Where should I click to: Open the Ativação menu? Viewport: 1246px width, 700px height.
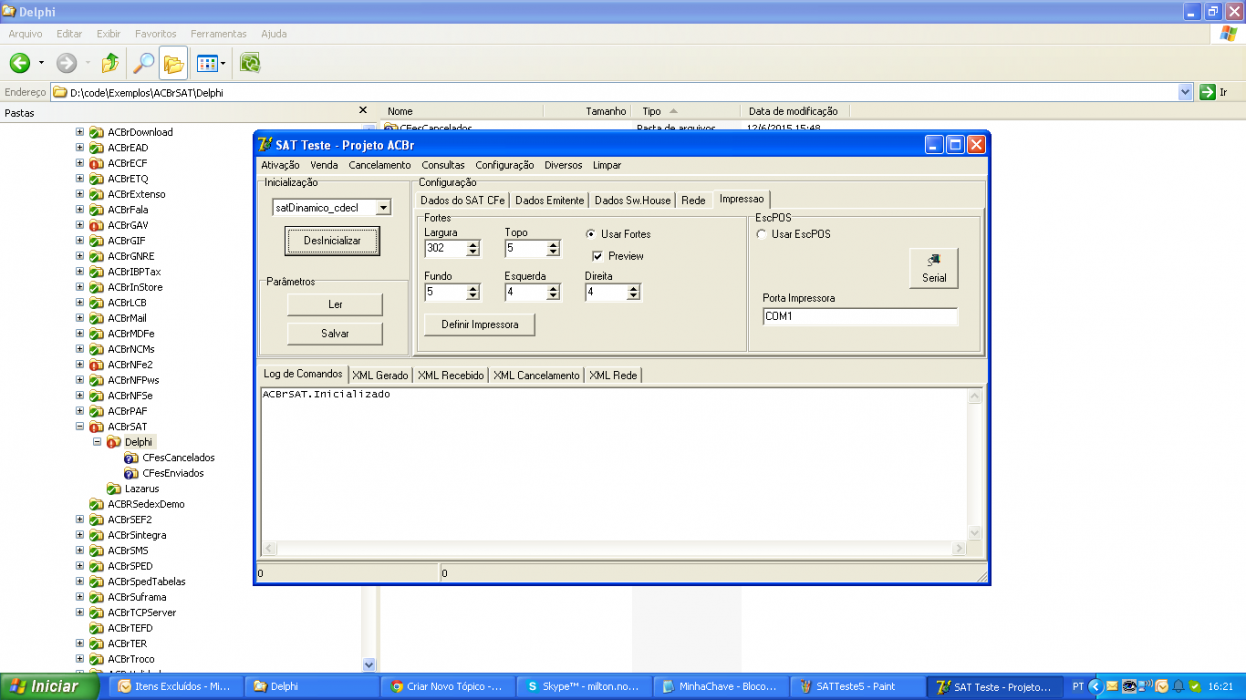pyautogui.click(x=280, y=165)
